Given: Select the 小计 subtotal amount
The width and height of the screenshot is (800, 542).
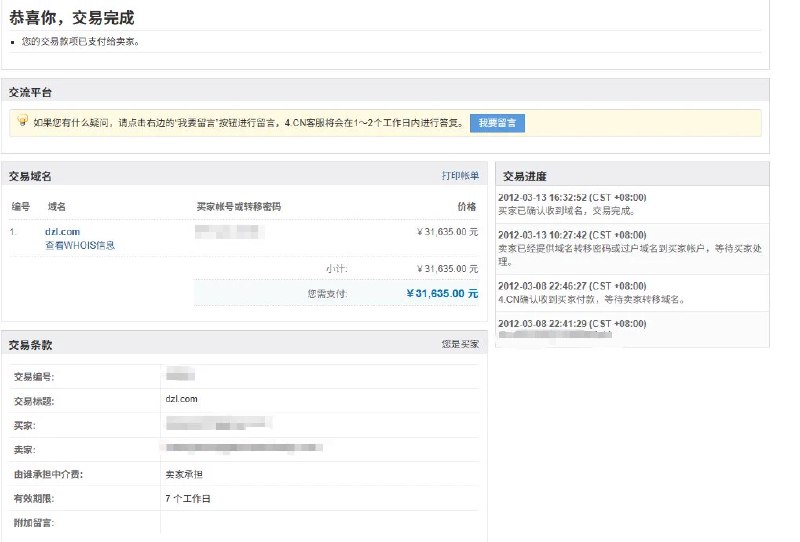Looking at the screenshot, I should (x=447, y=268).
